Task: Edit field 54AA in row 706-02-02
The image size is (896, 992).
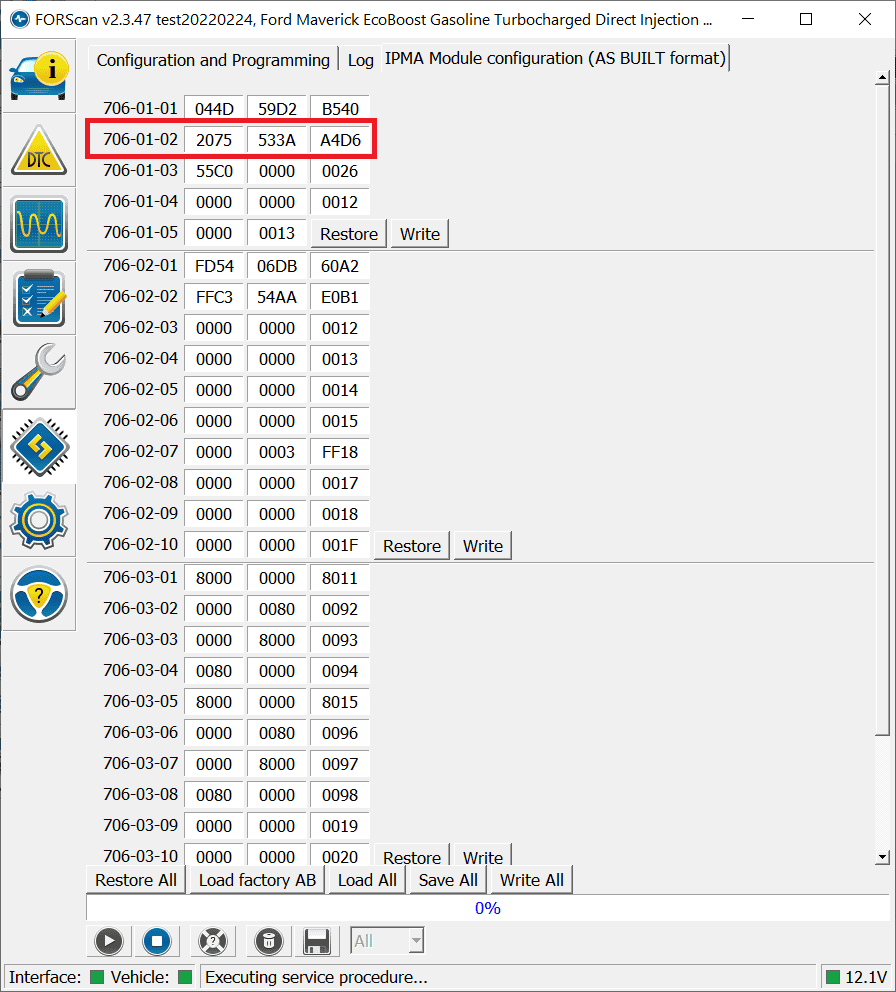Action: [277, 297]
